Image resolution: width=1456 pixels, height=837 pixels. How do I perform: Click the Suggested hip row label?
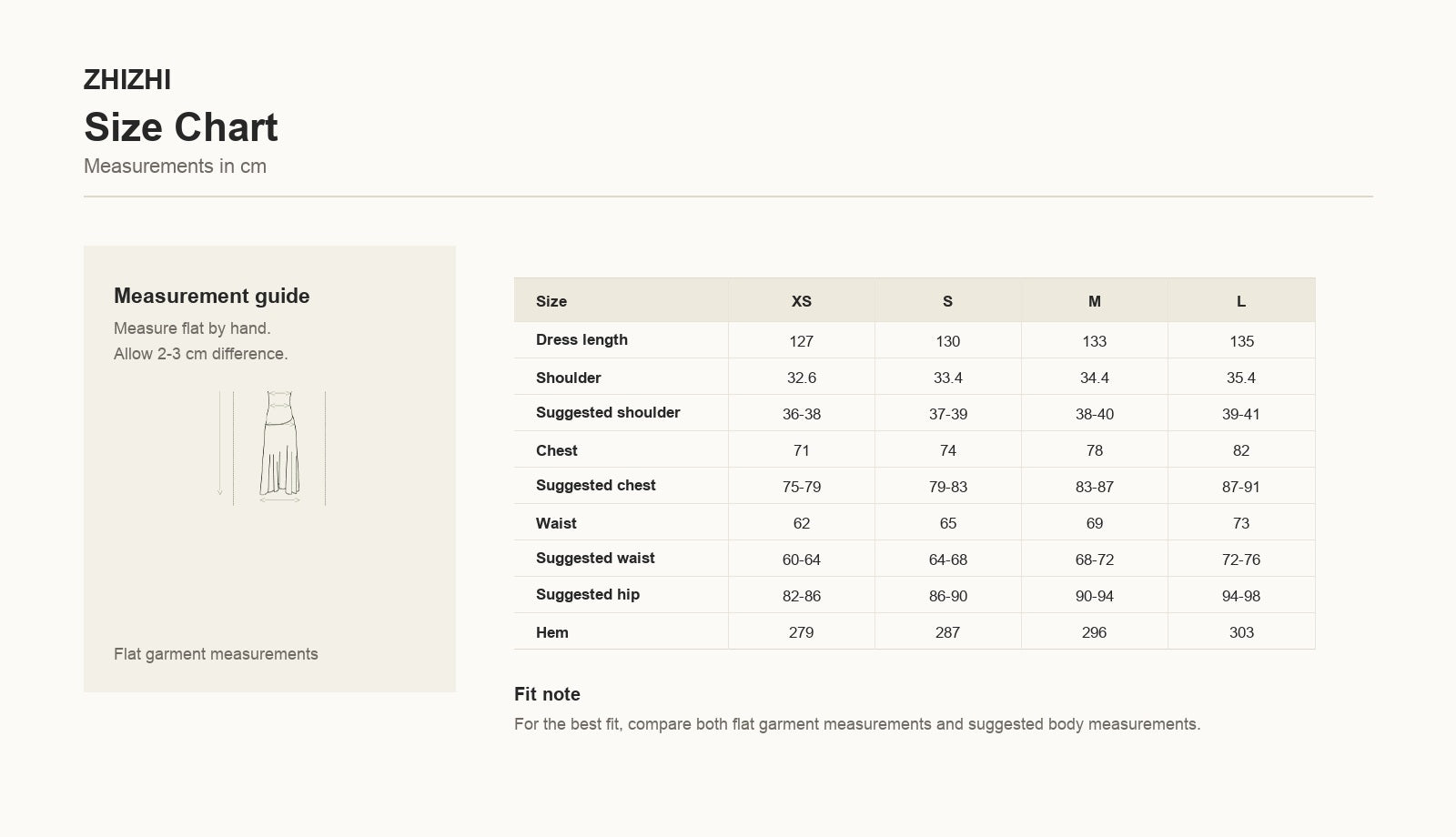[588, 594]
